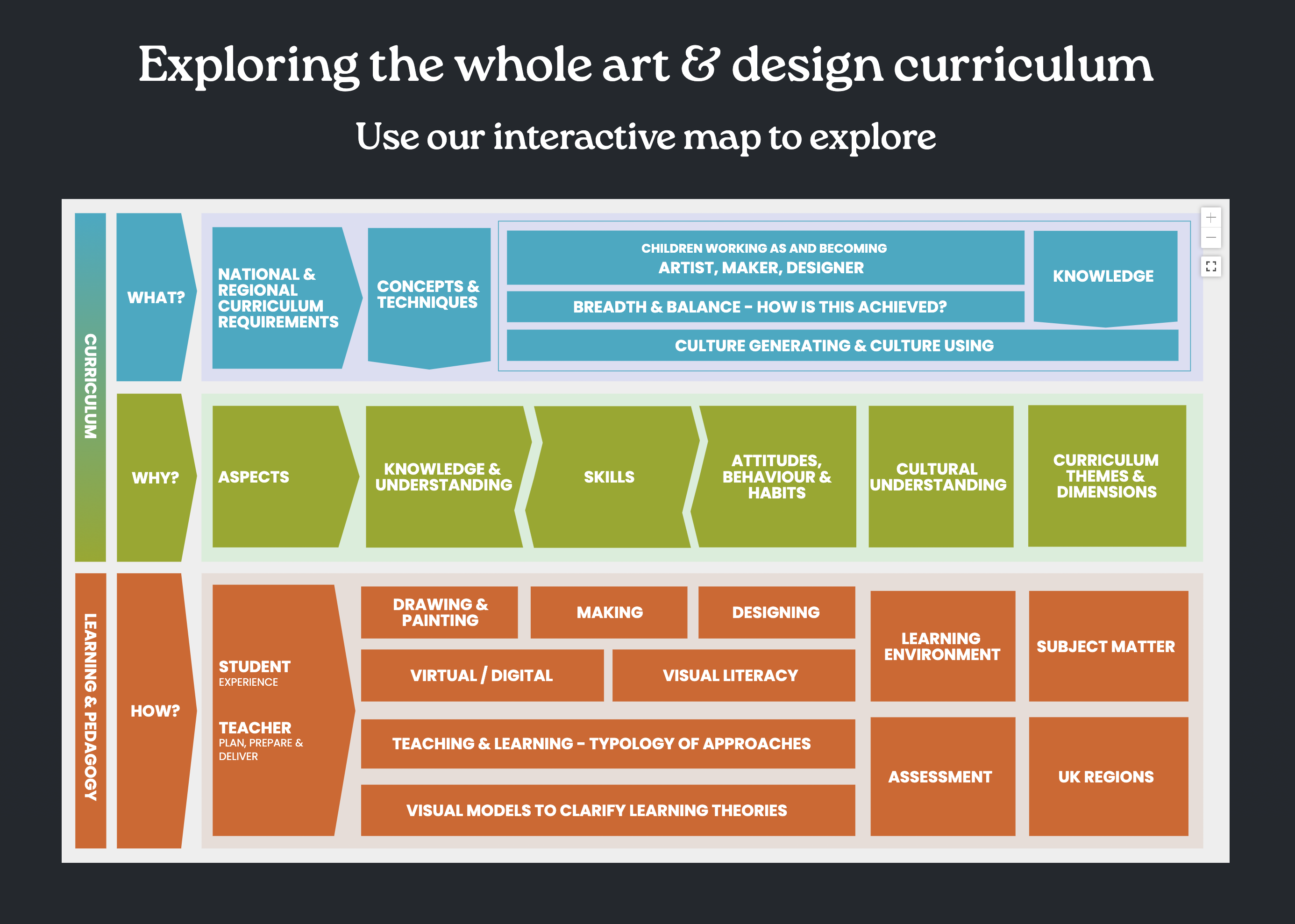
Task: Click the zoom out minus icon
Action: (x=1211, y=238)
